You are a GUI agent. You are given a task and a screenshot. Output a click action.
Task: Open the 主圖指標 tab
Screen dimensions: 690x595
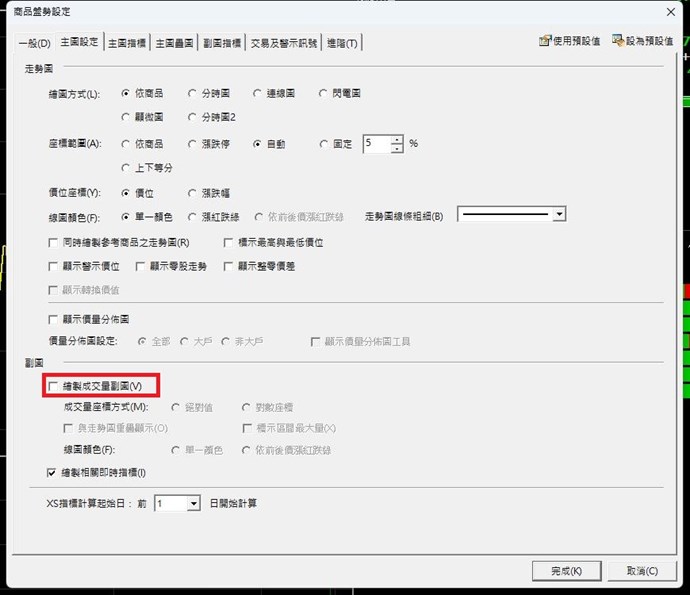coord(127,43)
